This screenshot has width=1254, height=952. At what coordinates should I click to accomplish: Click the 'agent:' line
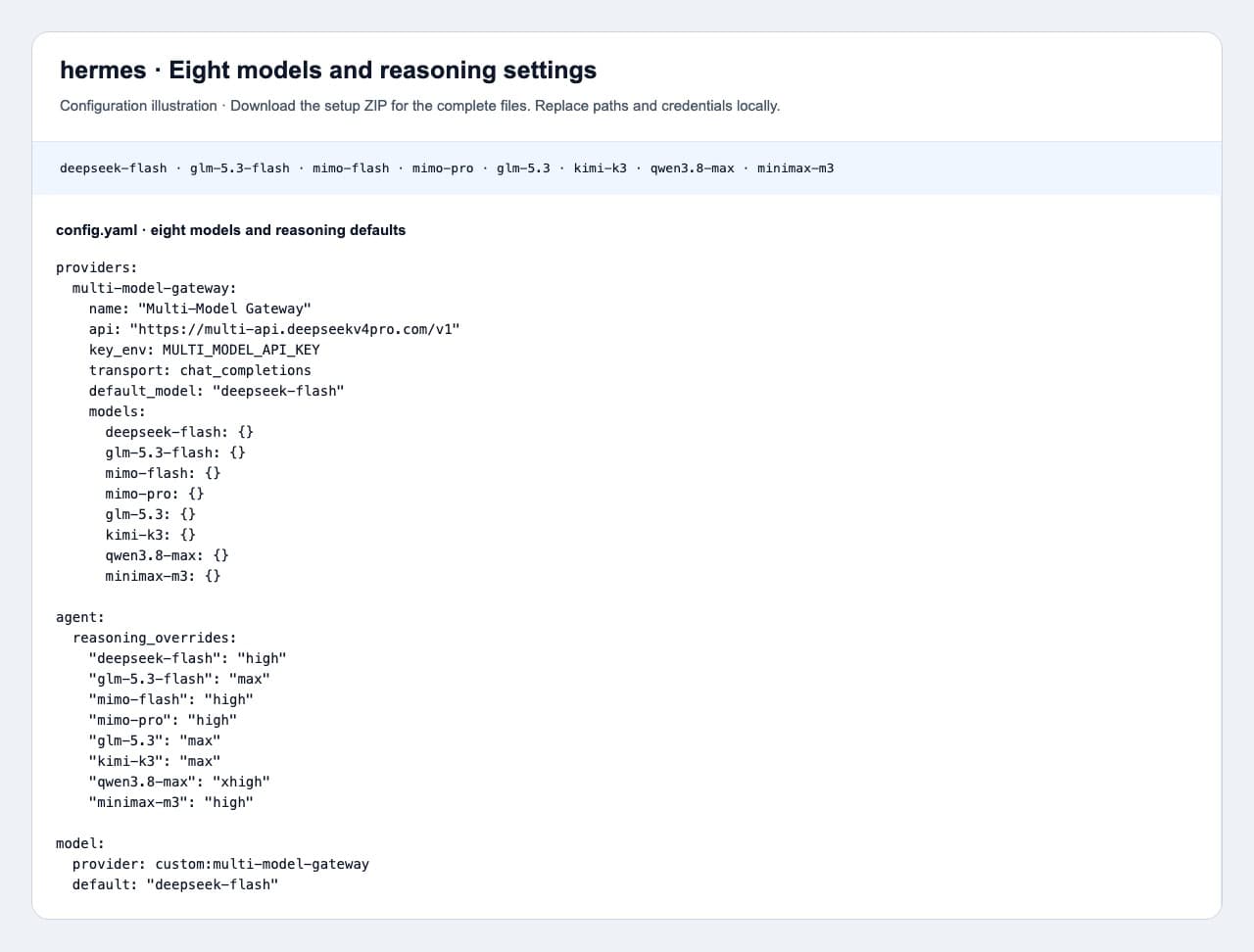80,617
